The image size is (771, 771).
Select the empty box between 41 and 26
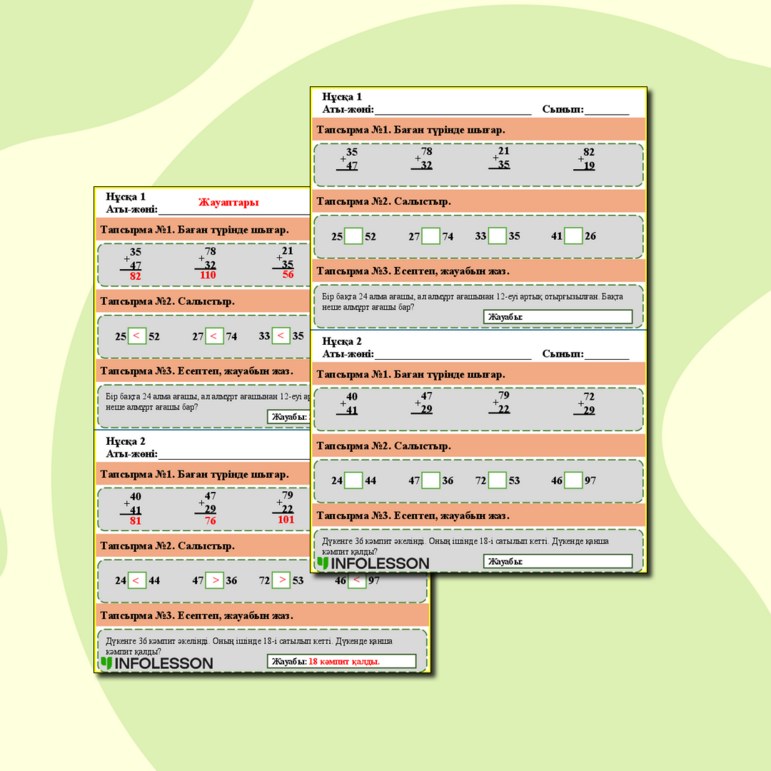pos(573,236)
